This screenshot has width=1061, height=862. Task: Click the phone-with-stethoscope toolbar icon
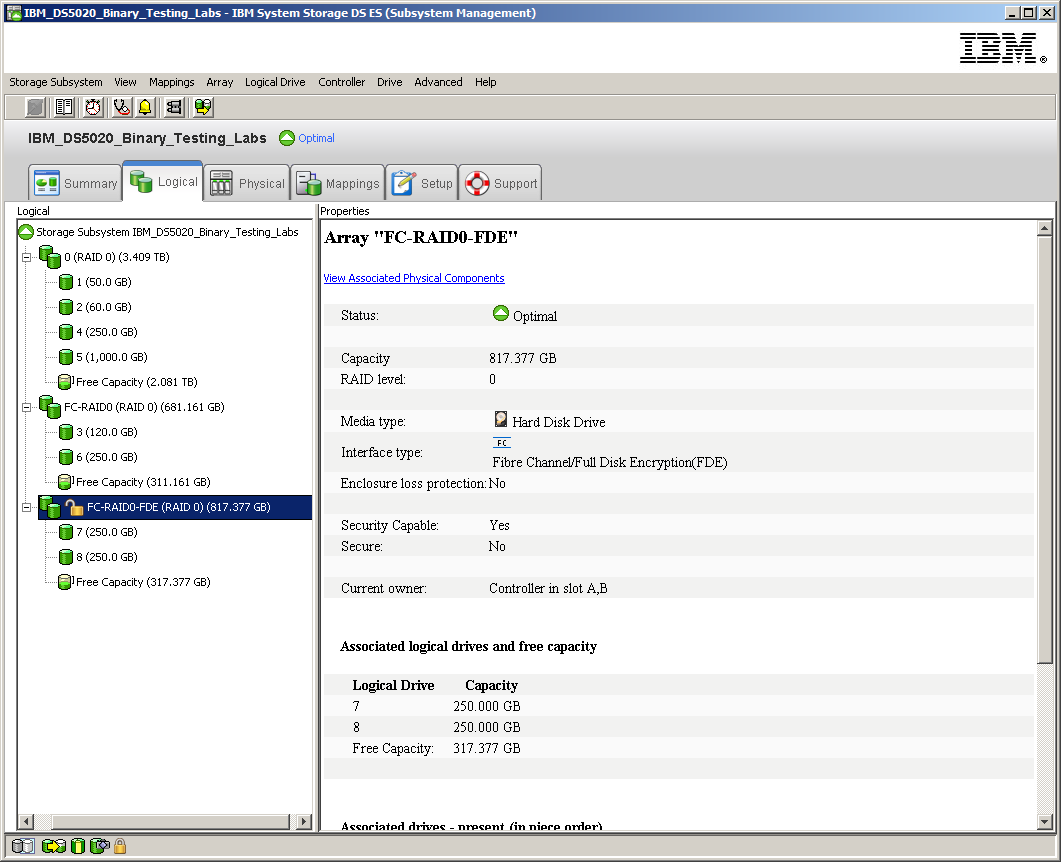[122, 107]
